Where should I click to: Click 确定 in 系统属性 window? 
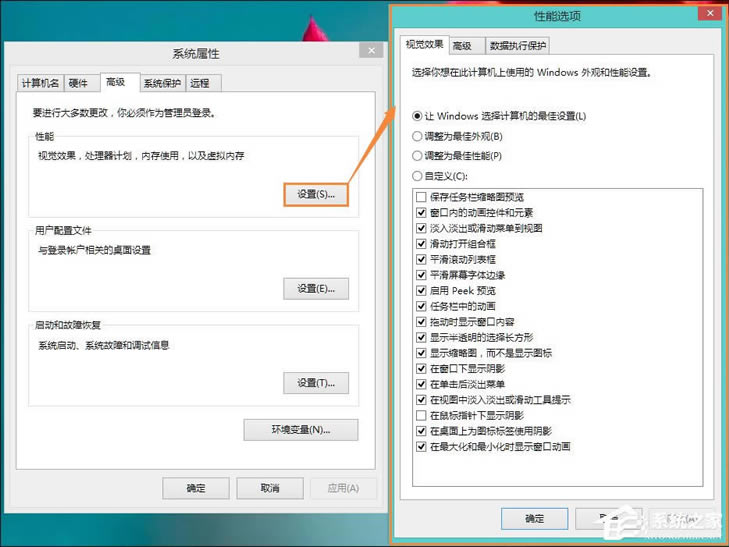(x=196, y=488)
